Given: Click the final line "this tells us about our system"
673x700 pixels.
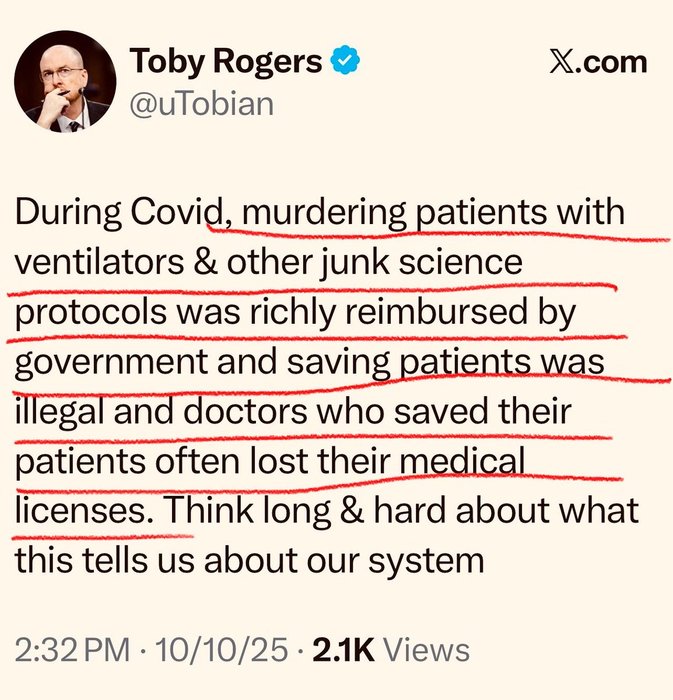Looking at the screenshot, I should click(x=249, y=560).
